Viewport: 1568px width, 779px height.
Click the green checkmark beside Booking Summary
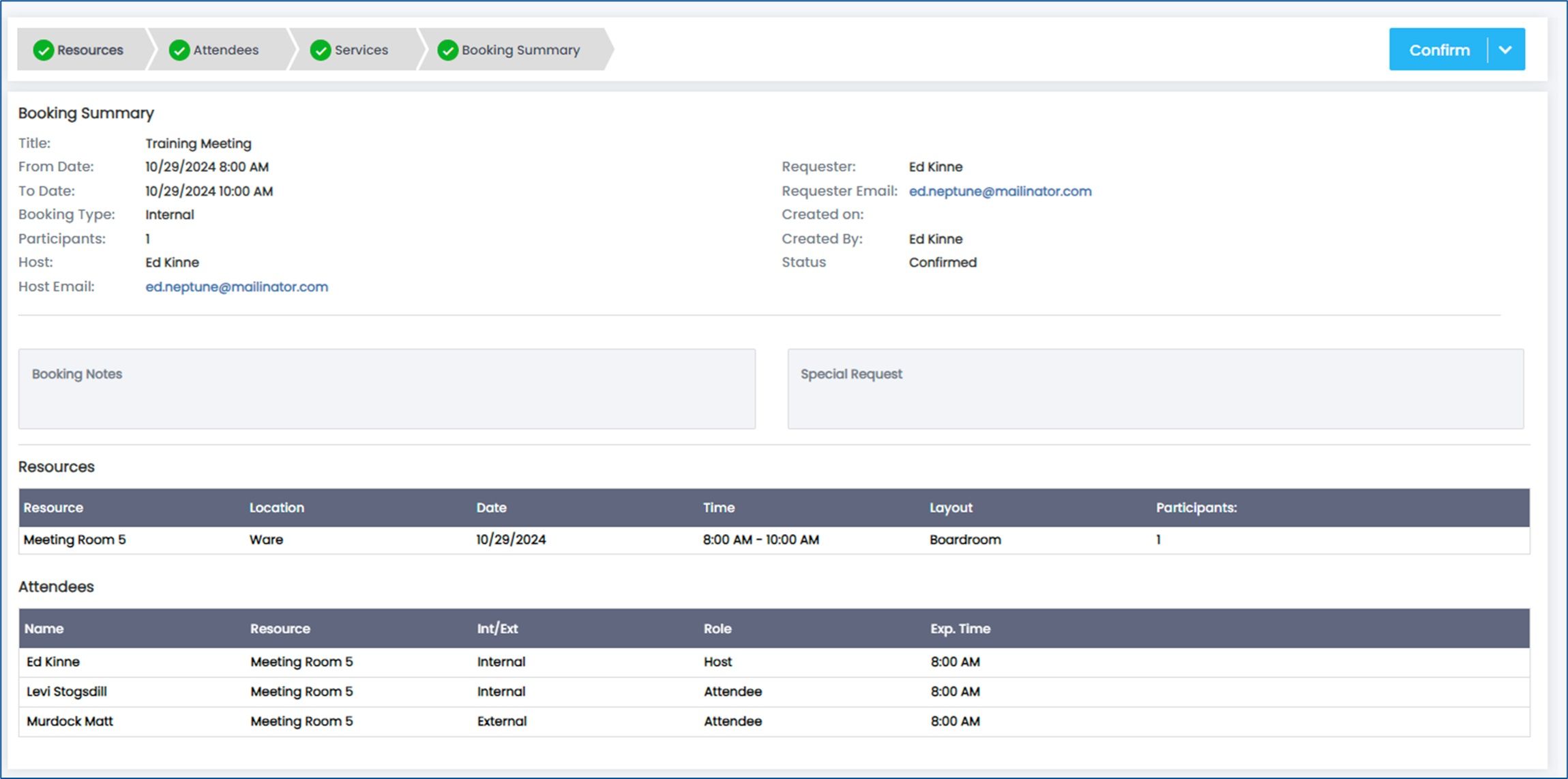coord(448,50)
